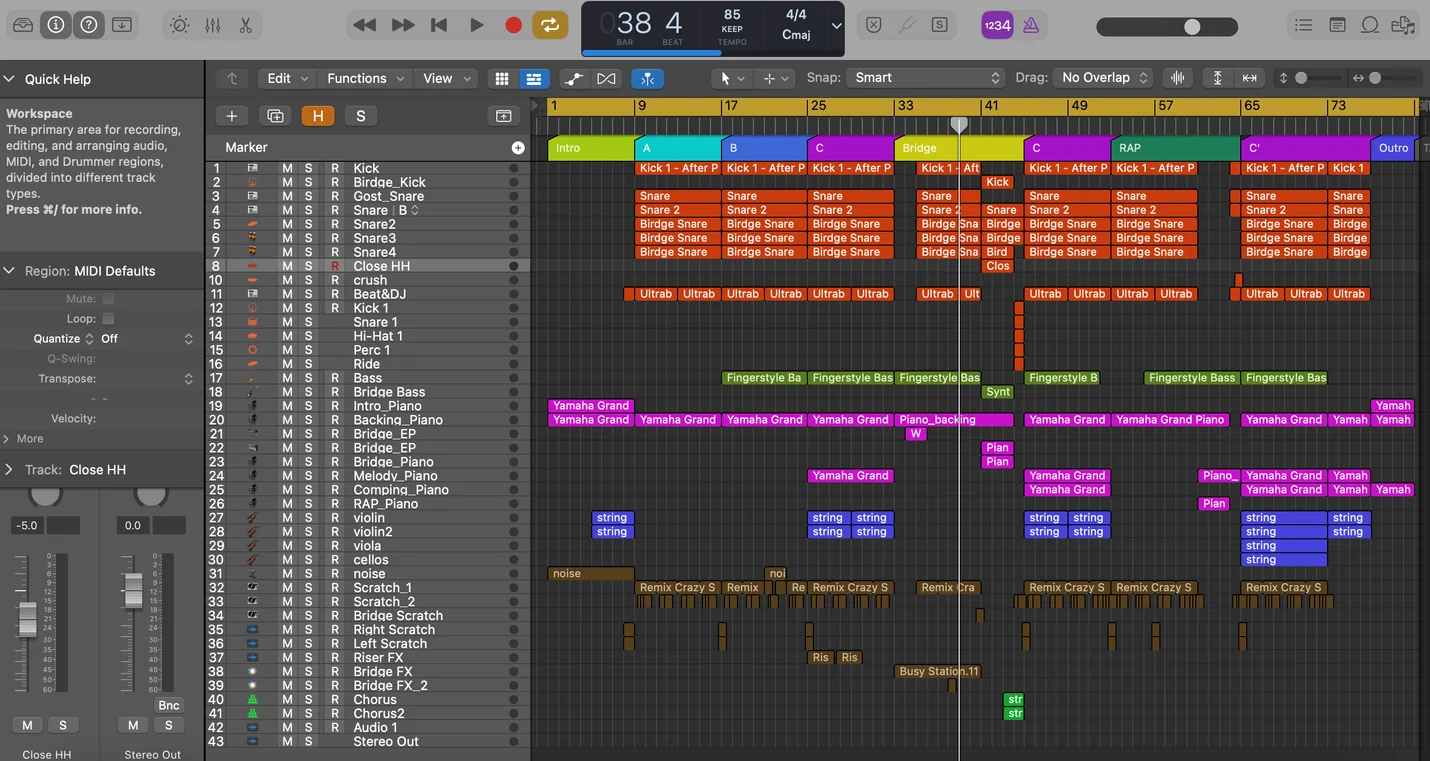Open the Mixer faders icon
Screen dimensions: 1430x761
point(212,25)
